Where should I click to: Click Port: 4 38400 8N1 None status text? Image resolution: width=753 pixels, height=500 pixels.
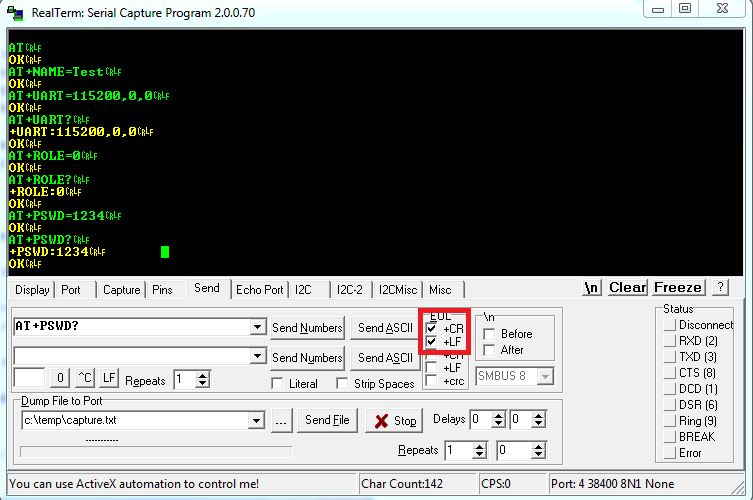coord(612,484)
